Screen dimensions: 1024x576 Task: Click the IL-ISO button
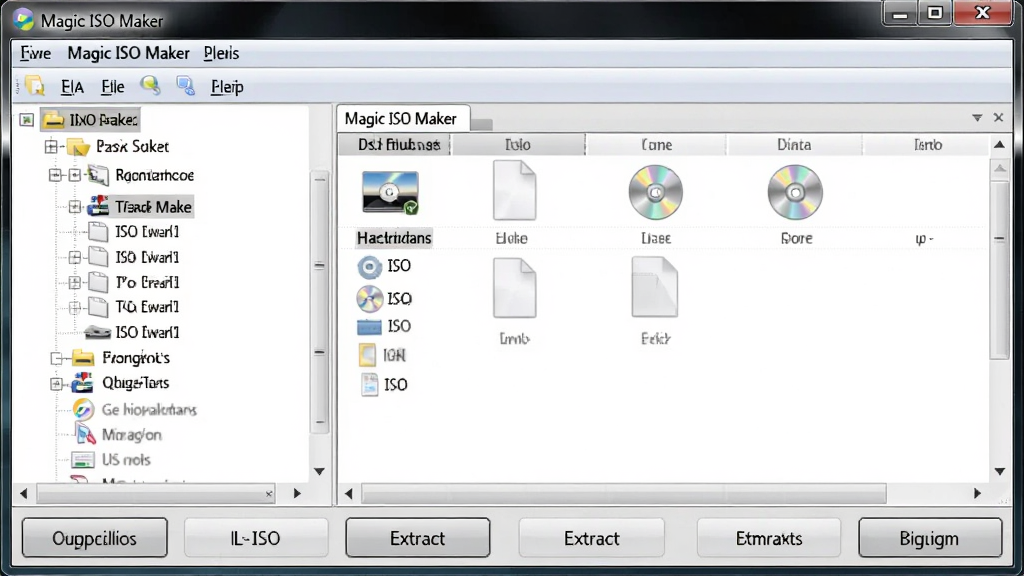click(x=255, y=538)
